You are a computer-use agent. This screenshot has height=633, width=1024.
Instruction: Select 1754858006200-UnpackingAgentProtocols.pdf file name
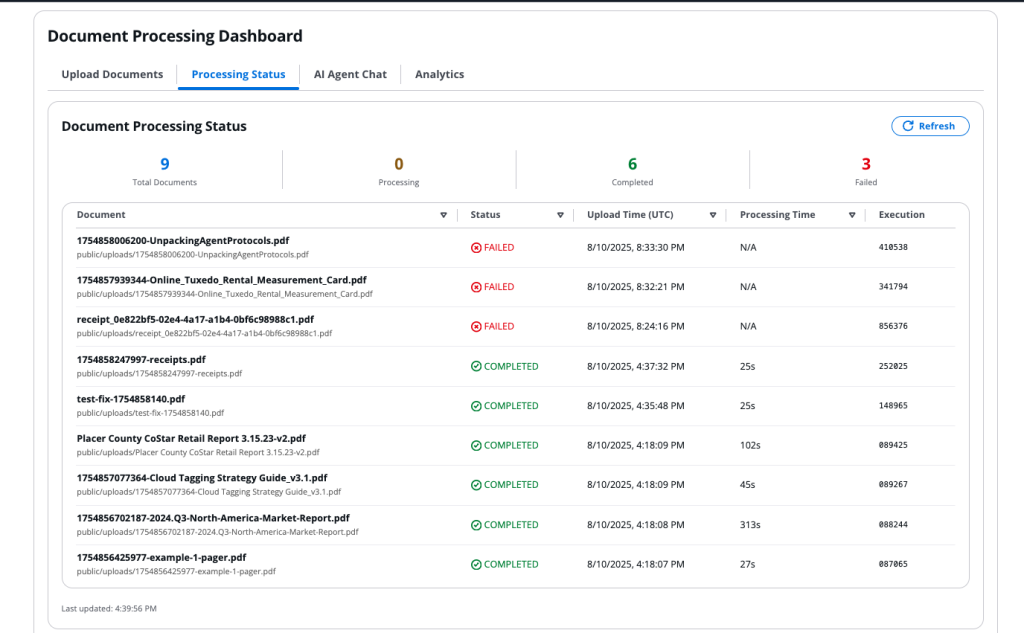click(x=183, y=240)
